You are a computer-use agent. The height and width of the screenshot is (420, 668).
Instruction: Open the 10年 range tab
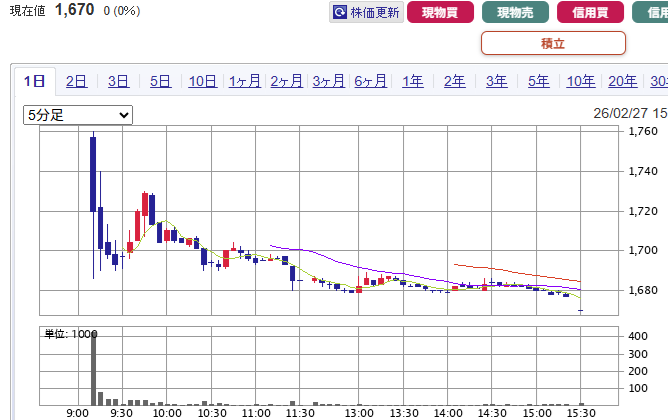580,82
